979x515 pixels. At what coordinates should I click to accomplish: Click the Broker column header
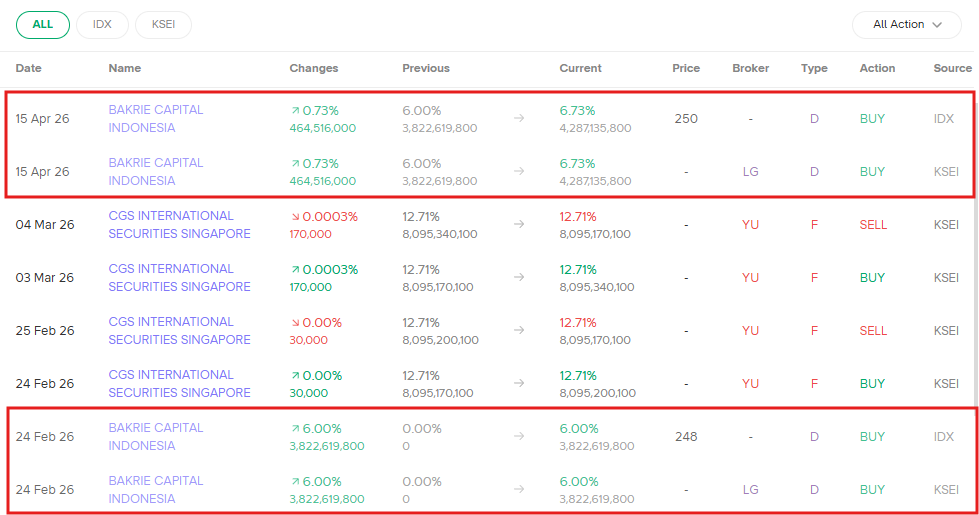click(x=750, y=68)
